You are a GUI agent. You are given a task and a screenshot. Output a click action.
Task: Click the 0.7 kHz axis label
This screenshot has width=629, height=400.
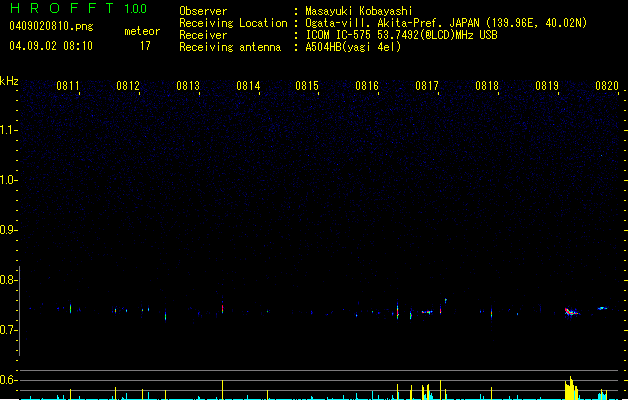click(x=8, y=330)
